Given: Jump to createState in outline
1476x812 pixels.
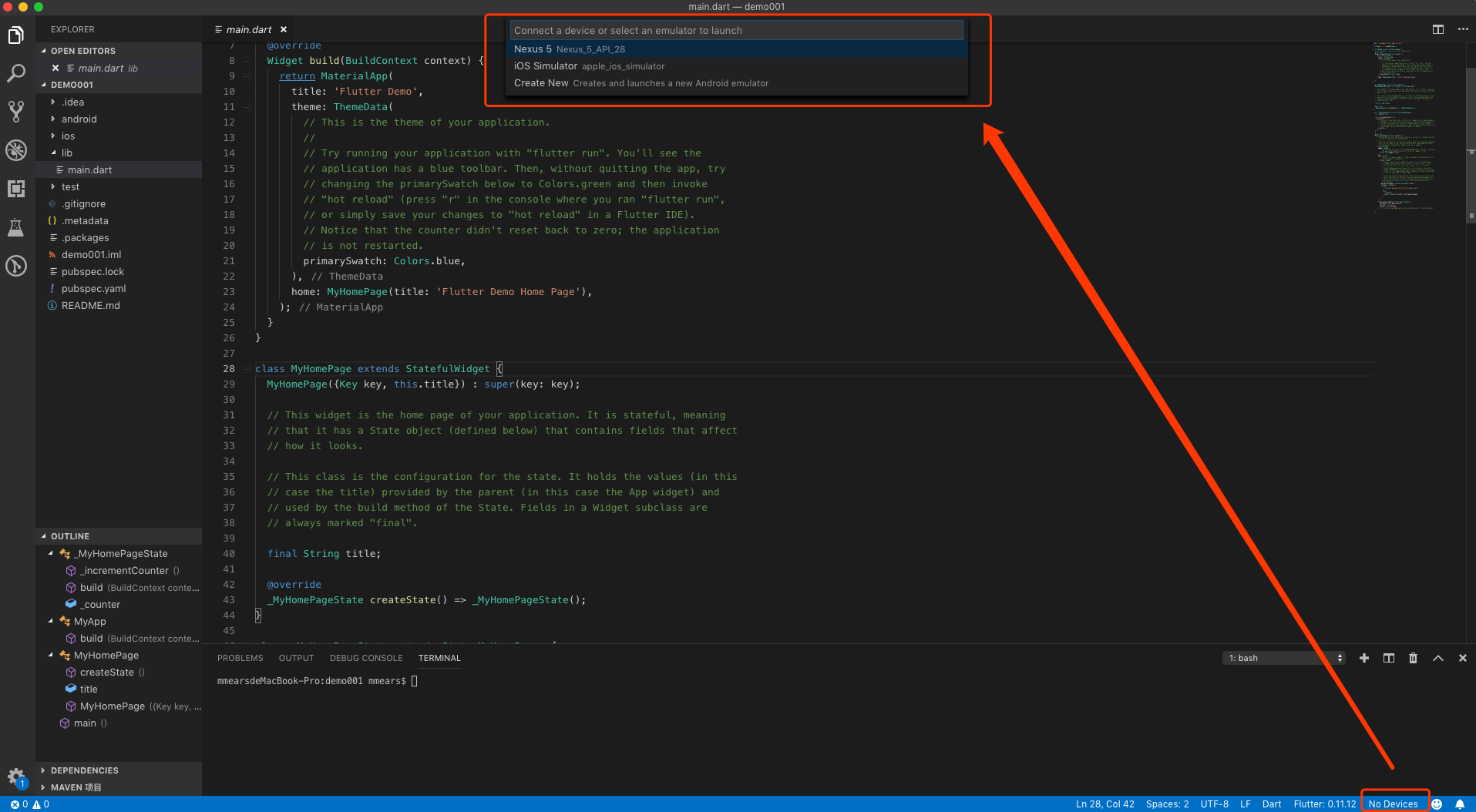Looking at the screenshot, I should 119,672.
